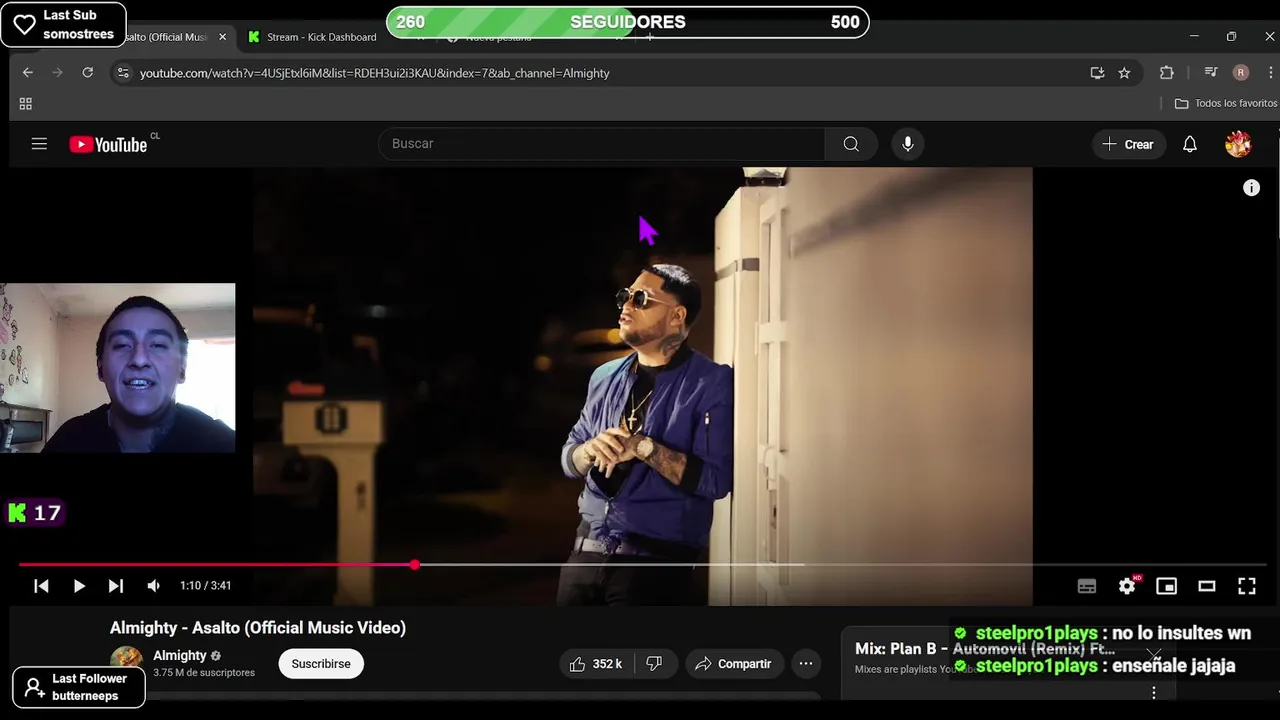The image size is (1280, 720).
Task: Open the YouTube hamburger guide menu
Action: click(x=39, y=144)
